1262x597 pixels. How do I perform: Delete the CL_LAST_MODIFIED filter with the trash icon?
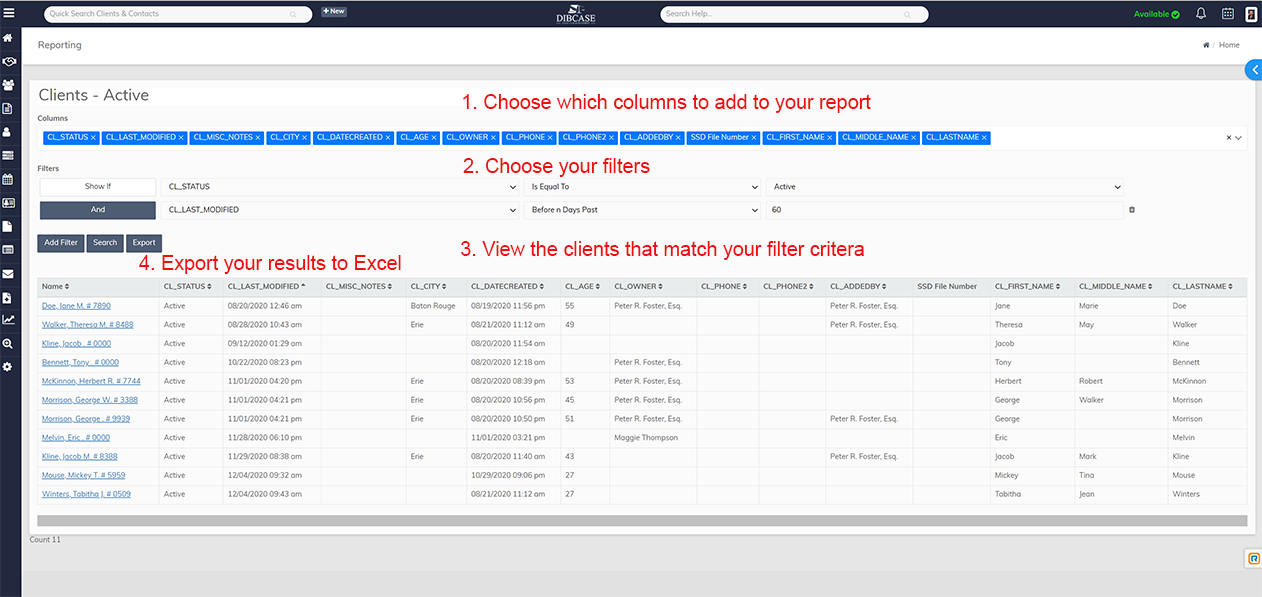tap(1132, 210)
